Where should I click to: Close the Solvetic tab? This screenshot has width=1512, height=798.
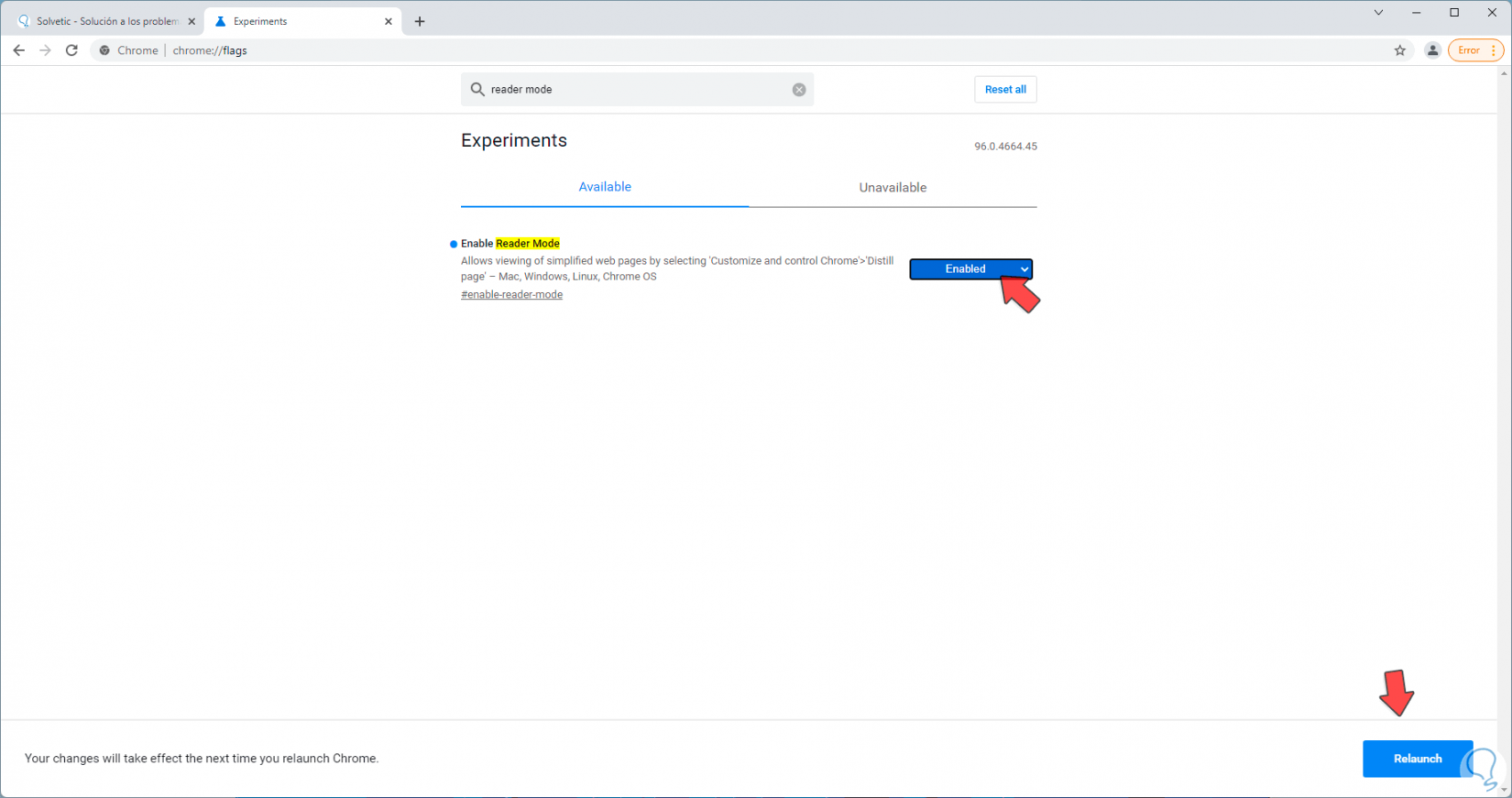click(x=192, y=21)
